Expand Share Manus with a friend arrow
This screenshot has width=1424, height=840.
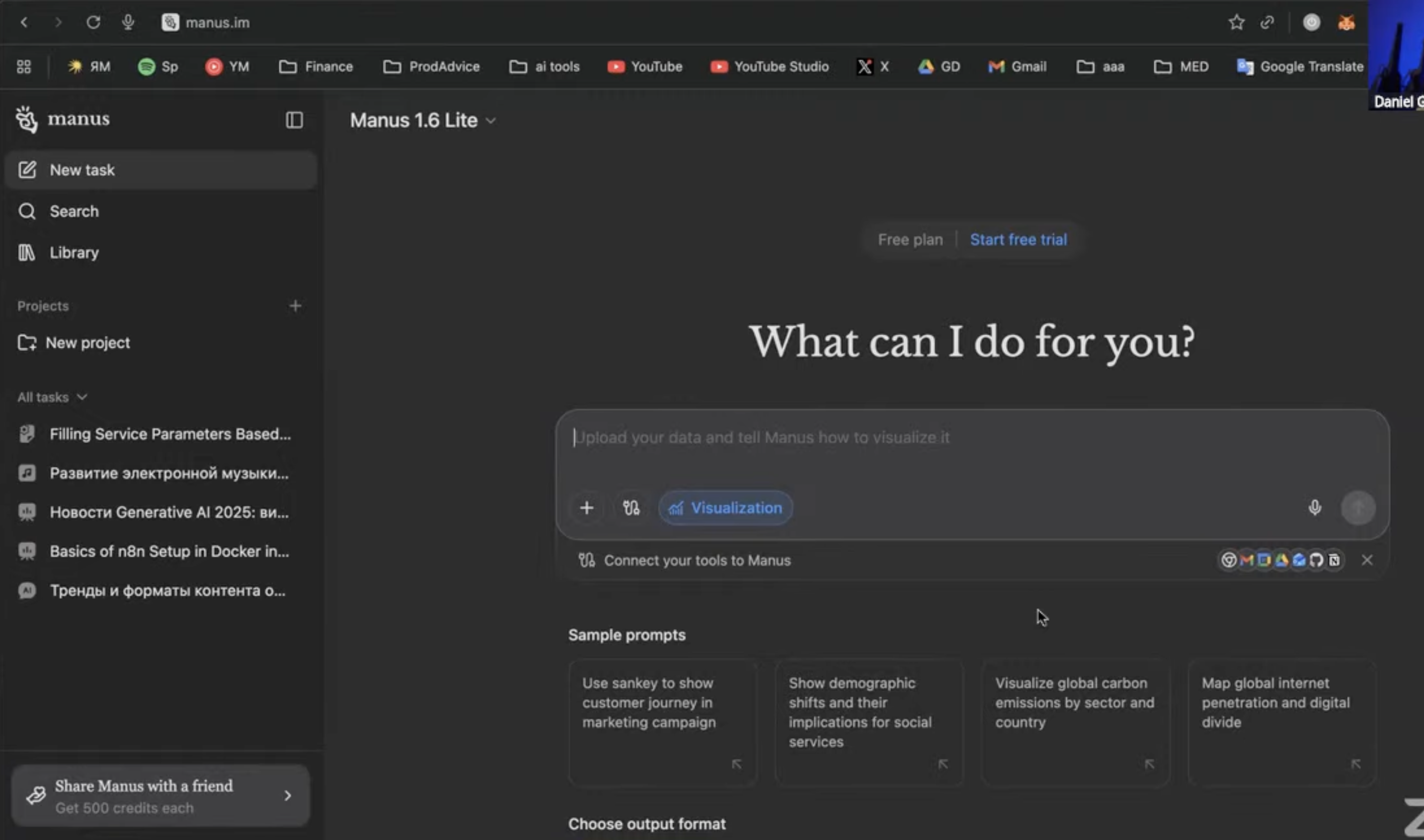coord(287,795)
